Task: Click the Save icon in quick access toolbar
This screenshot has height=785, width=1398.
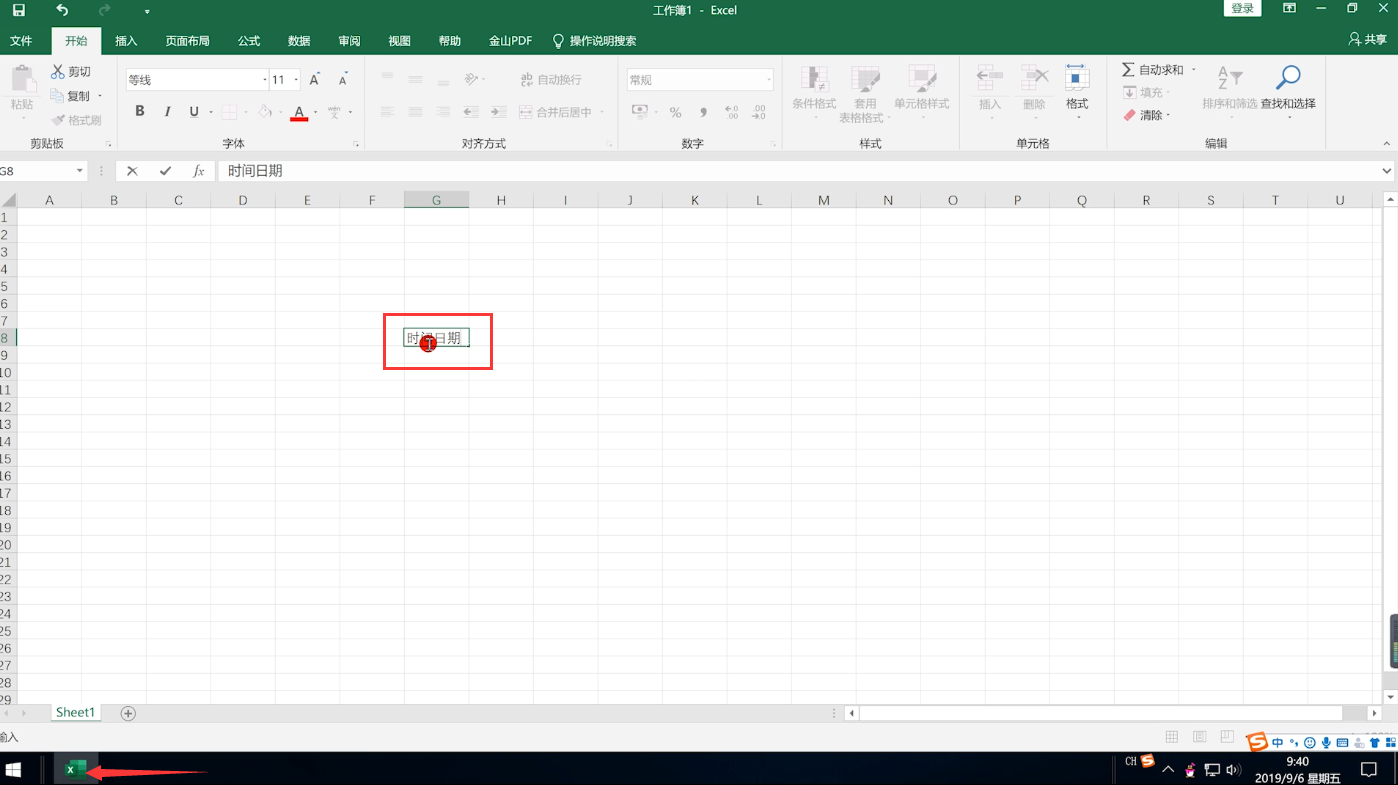Action: point(18,10)
